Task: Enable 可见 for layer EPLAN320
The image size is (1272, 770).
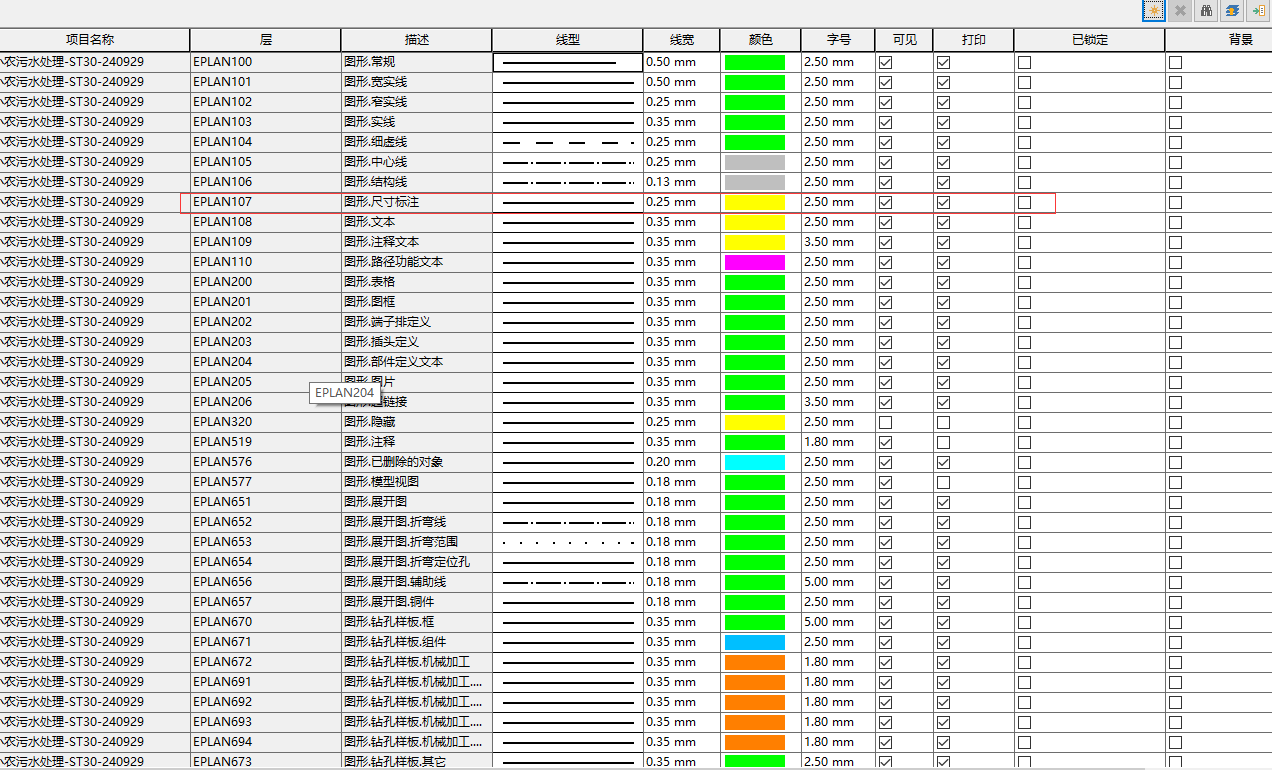Action: 885,422
